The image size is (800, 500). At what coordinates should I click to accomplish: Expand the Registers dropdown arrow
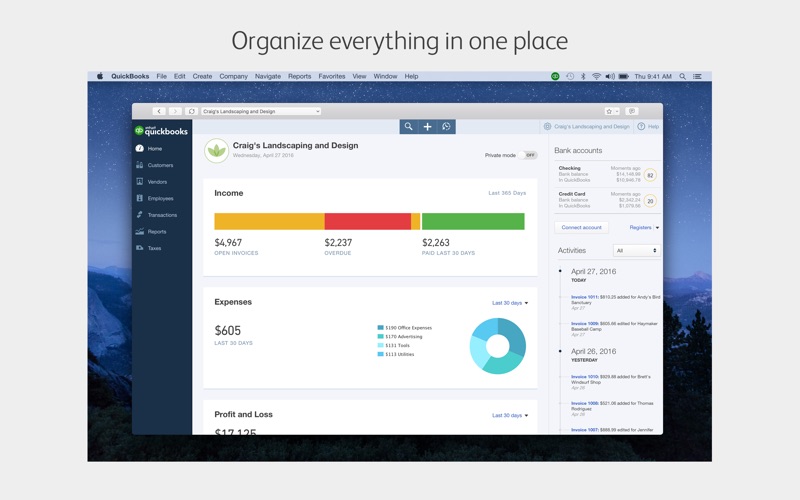(x=657, y=228)
